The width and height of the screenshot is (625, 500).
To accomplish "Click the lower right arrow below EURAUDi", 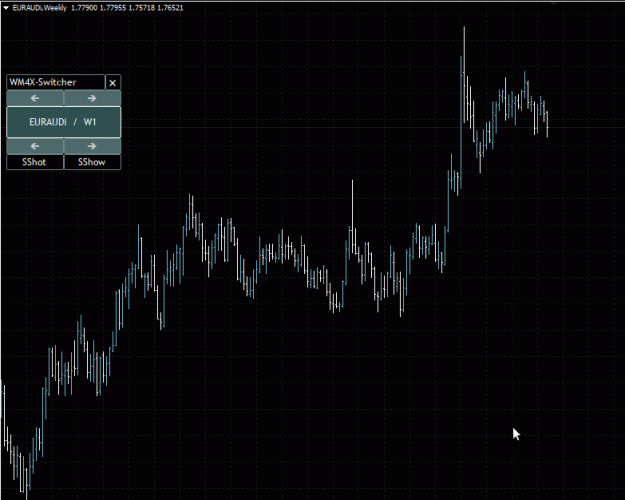I will [92, 146].
